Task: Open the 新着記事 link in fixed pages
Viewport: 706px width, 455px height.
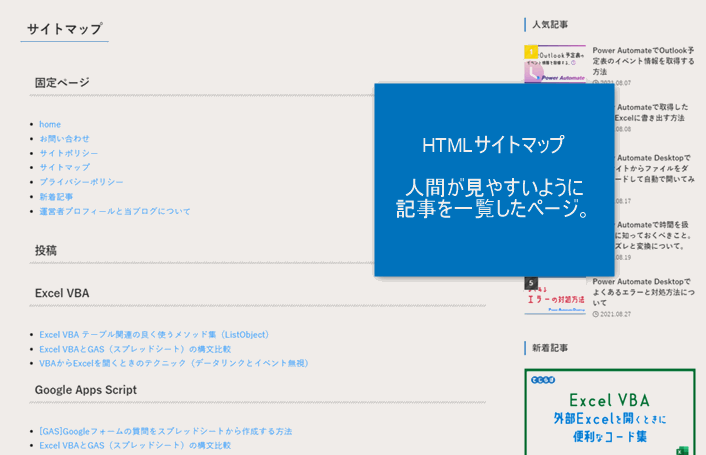Action: click(x=56, y=197)
